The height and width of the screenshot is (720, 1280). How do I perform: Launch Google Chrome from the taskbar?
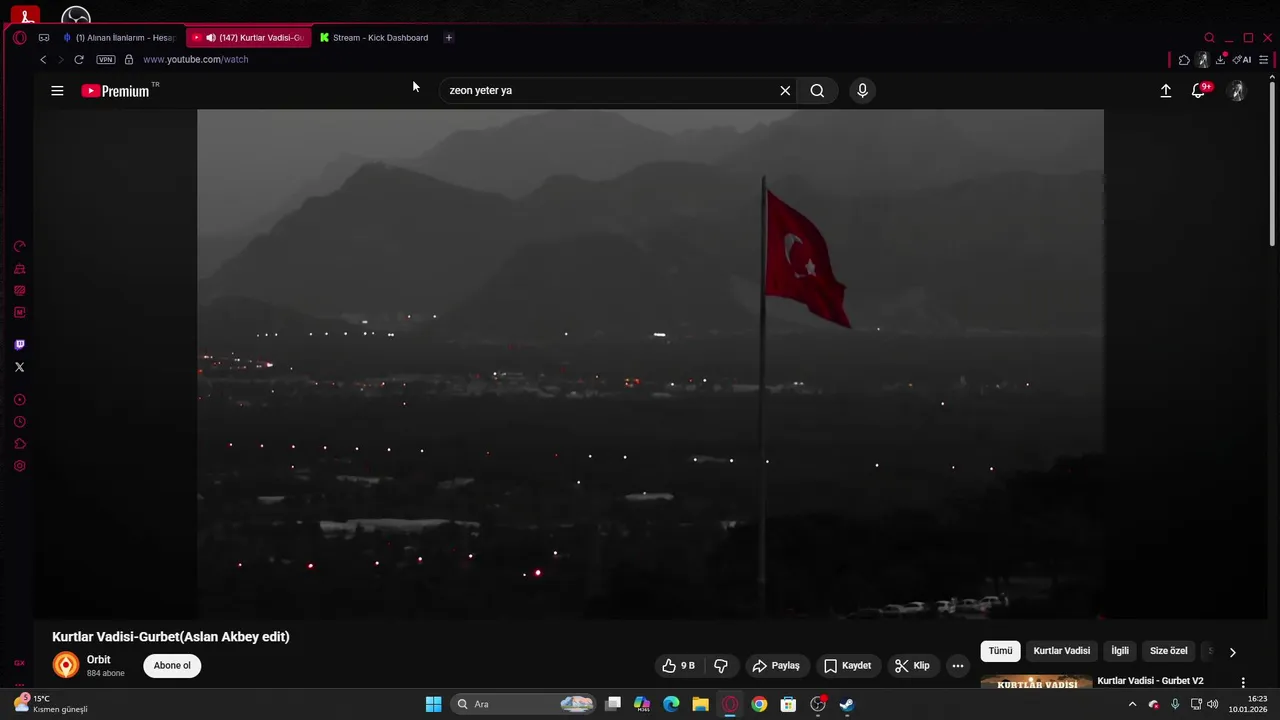click(x=759, y=704)
